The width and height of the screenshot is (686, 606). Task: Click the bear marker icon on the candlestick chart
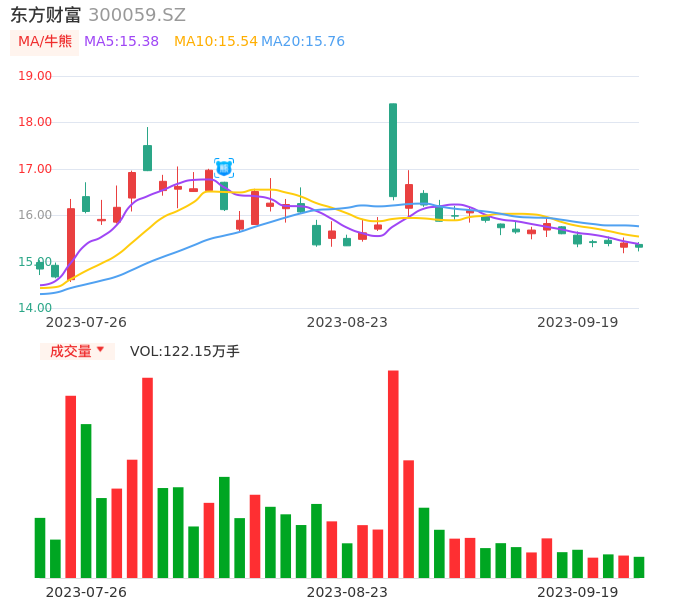(224, 168)
